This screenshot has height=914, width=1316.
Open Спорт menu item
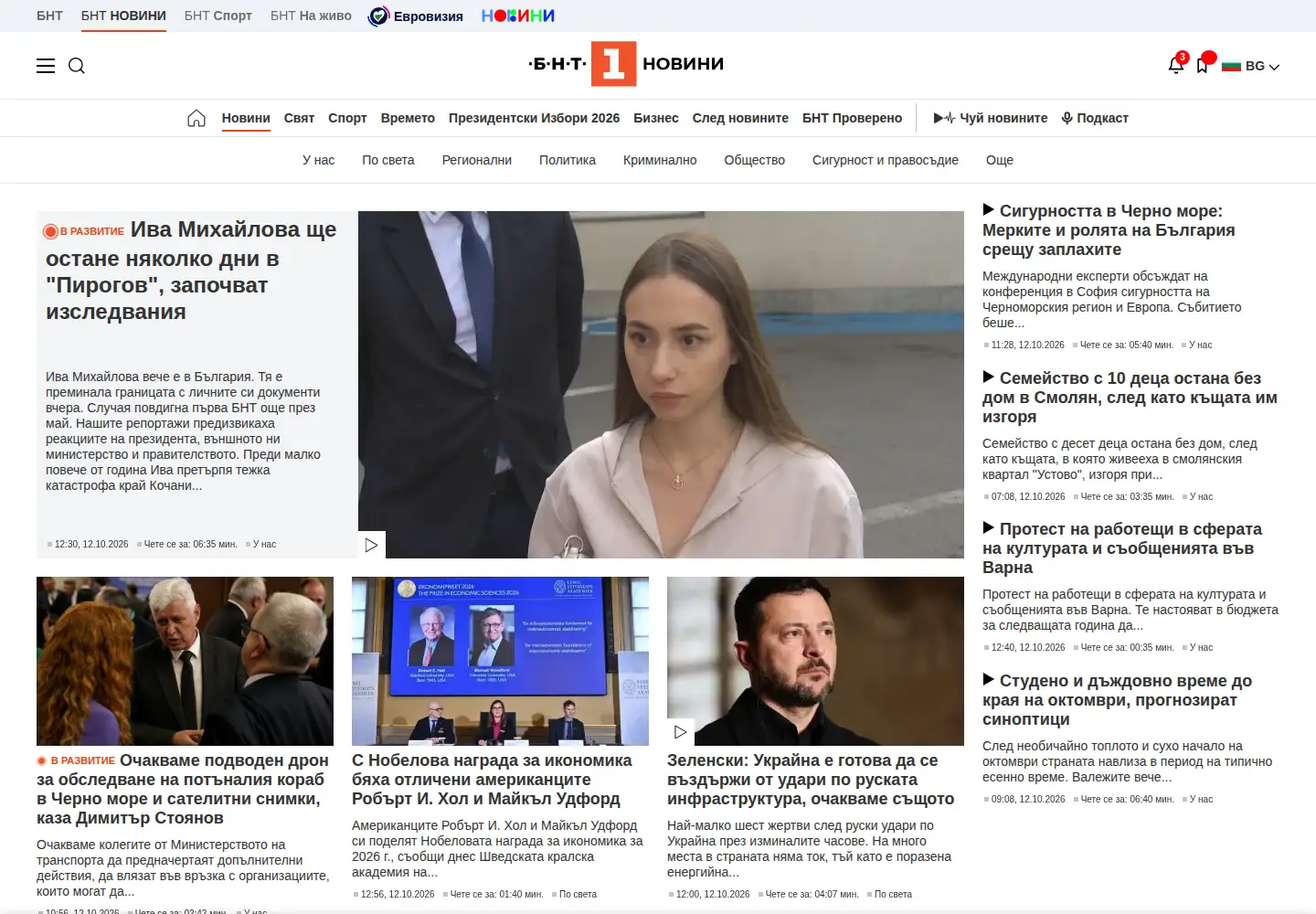tap(347, 118)
